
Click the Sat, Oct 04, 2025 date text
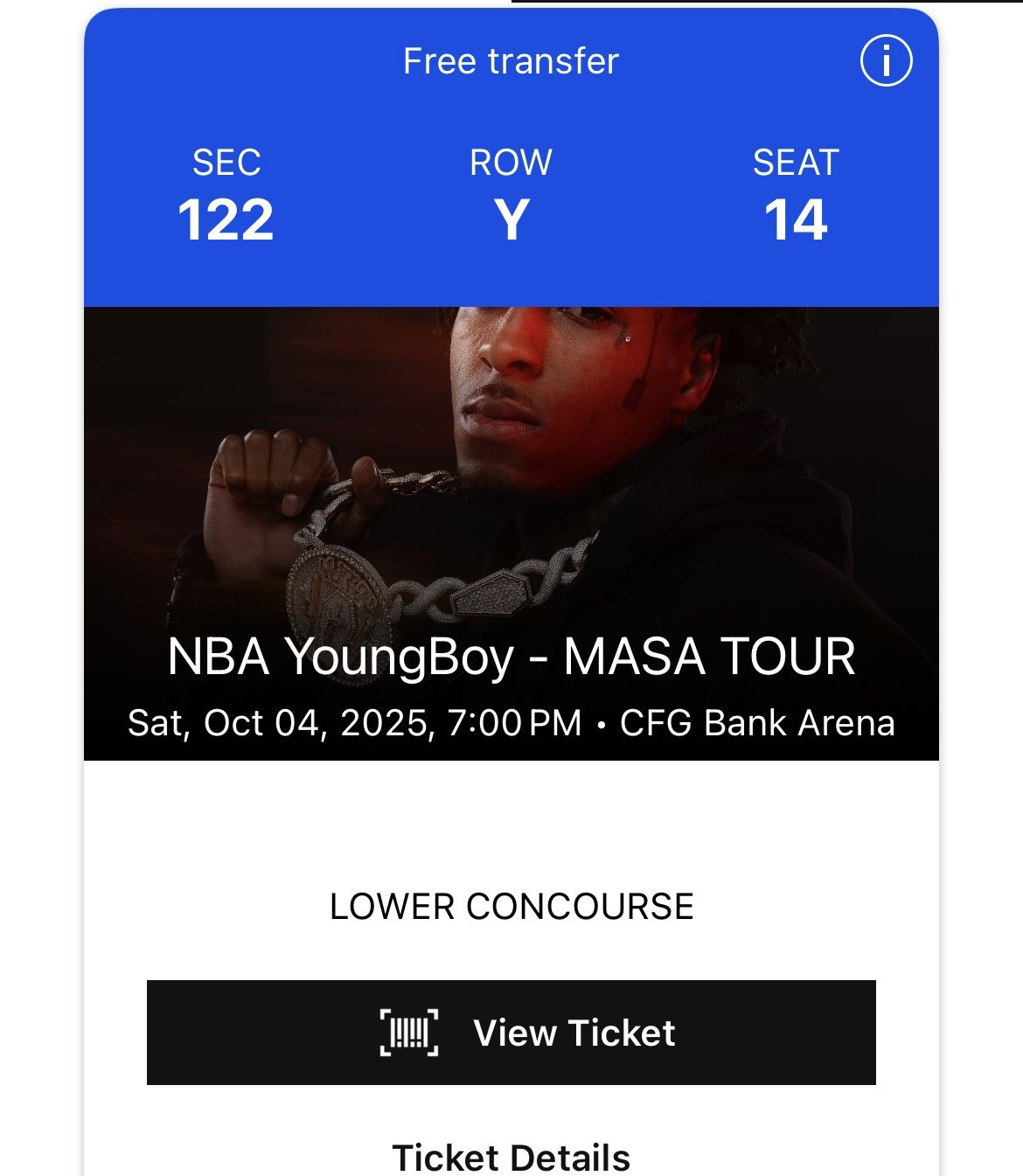282,723
